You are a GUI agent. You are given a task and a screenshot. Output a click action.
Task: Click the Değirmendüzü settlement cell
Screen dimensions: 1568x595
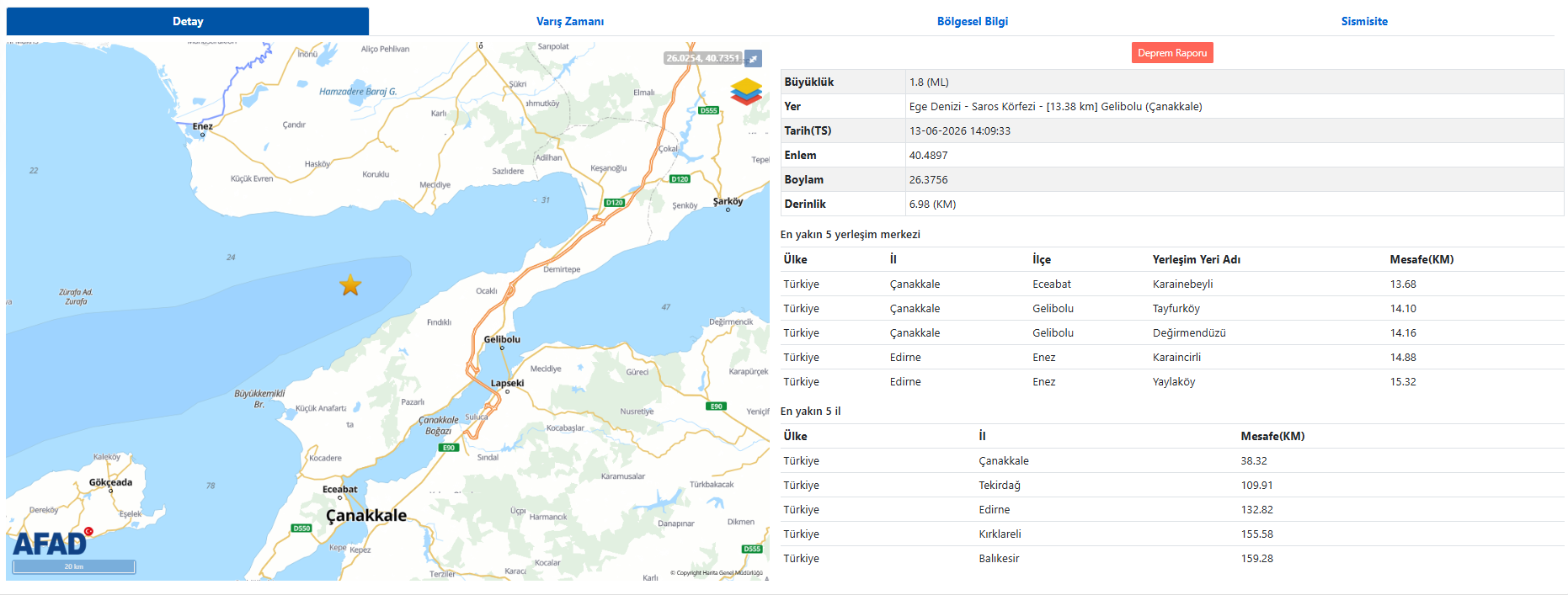1189,332
